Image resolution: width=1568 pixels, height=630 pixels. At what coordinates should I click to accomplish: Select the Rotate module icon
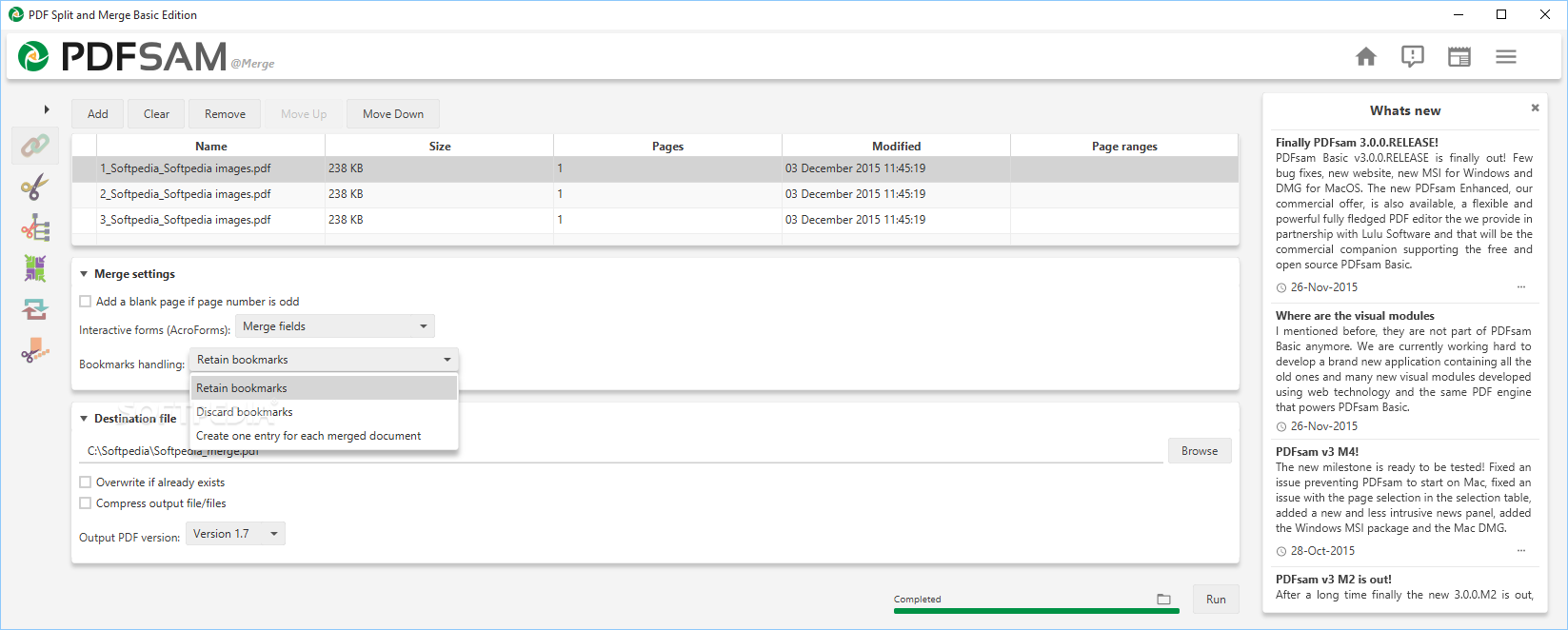tap(35, 309)
